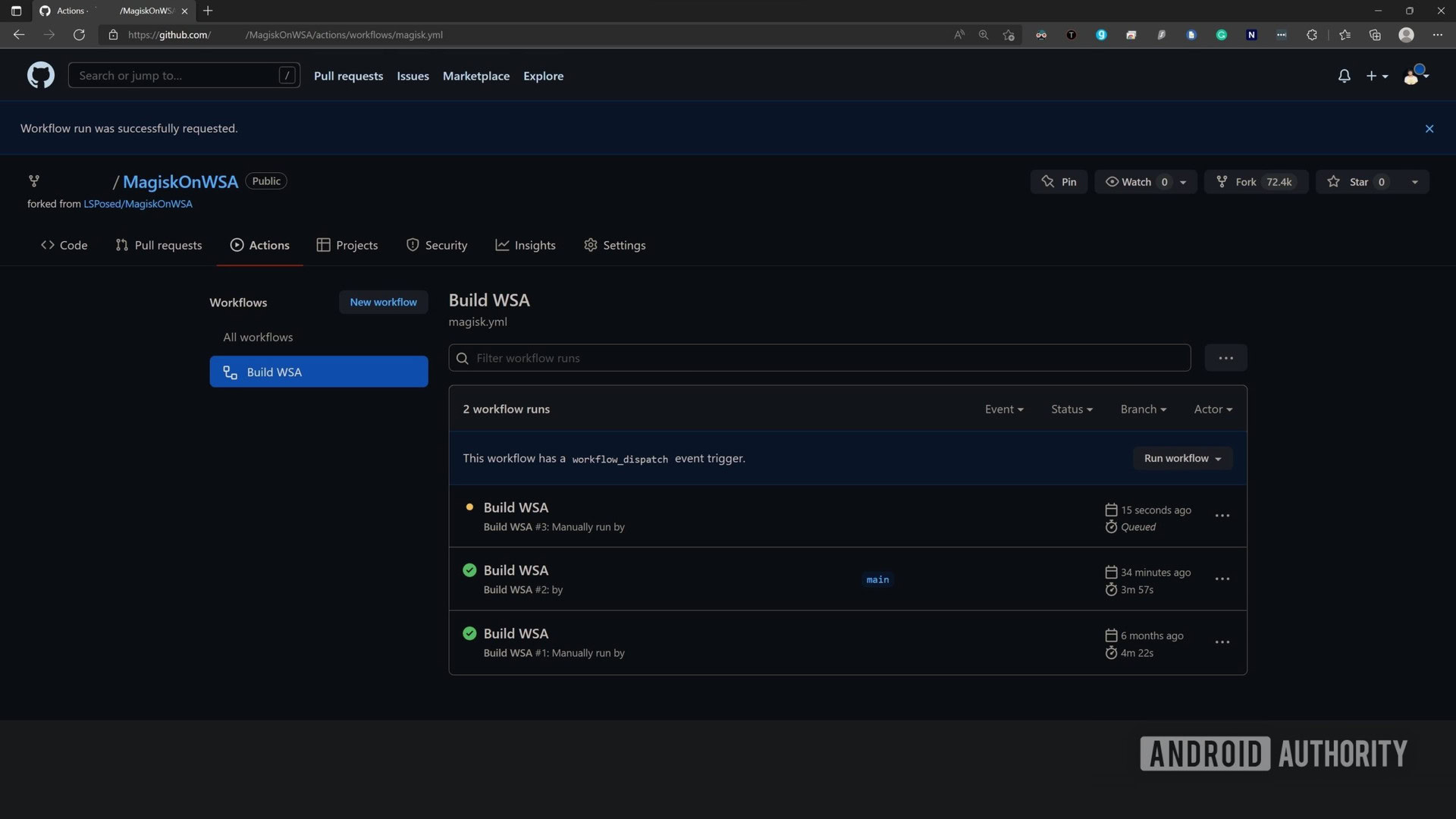
Task: Expand the star lists dropdown arrow
Action: (1414, 182)
